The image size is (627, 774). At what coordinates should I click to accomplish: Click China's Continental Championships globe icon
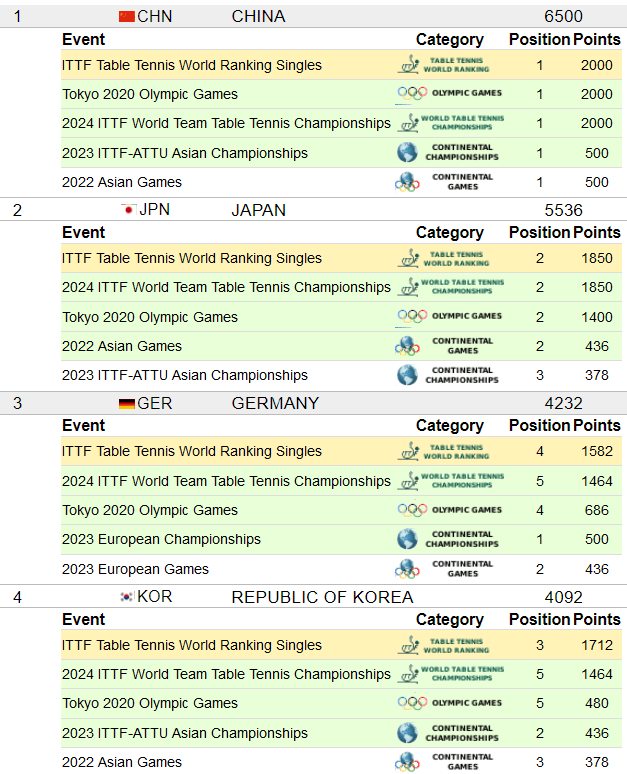click(407, 152)
